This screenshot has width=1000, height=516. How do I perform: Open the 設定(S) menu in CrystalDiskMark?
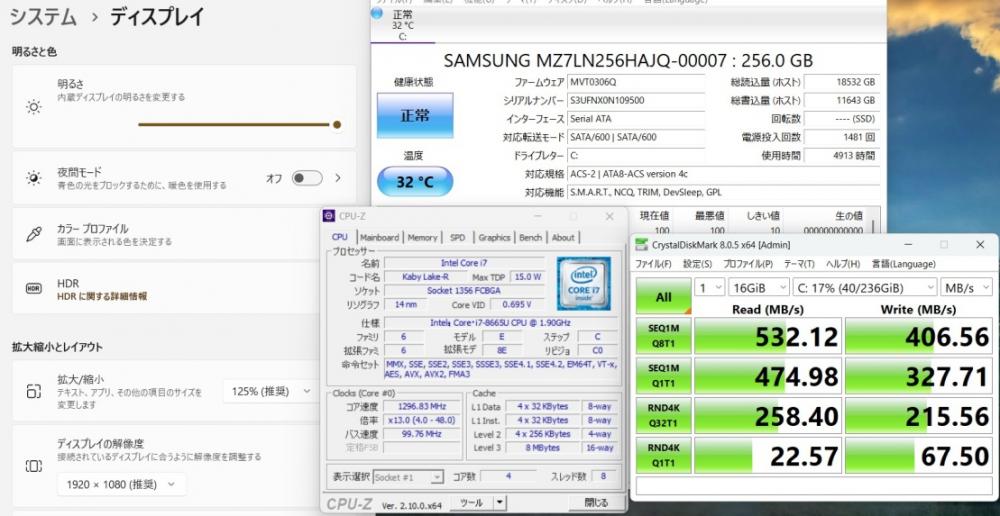[697, 264]
